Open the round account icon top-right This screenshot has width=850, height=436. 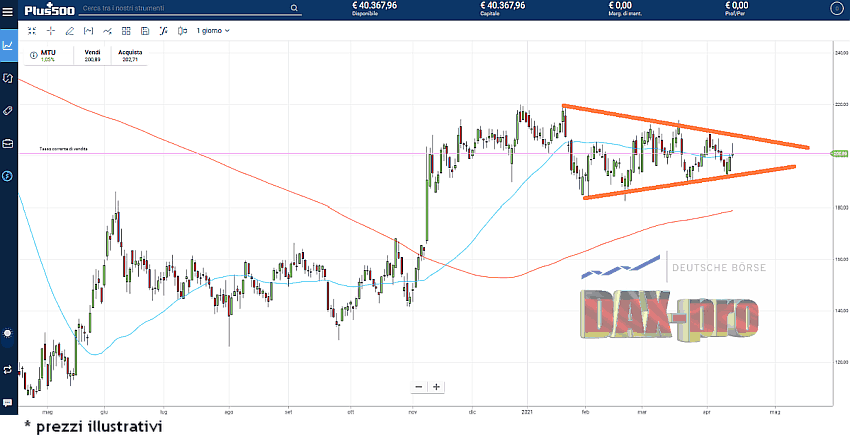click(x=835, y=9)
